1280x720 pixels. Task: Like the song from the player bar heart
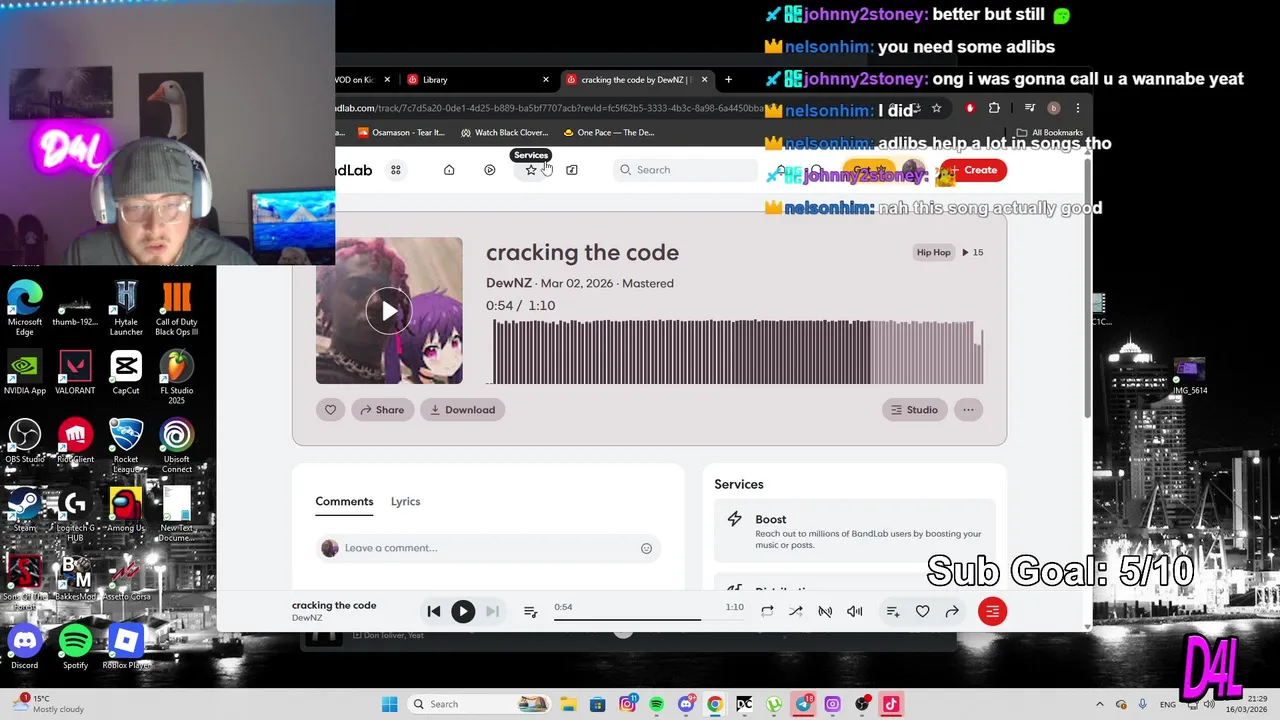point(923,611)
